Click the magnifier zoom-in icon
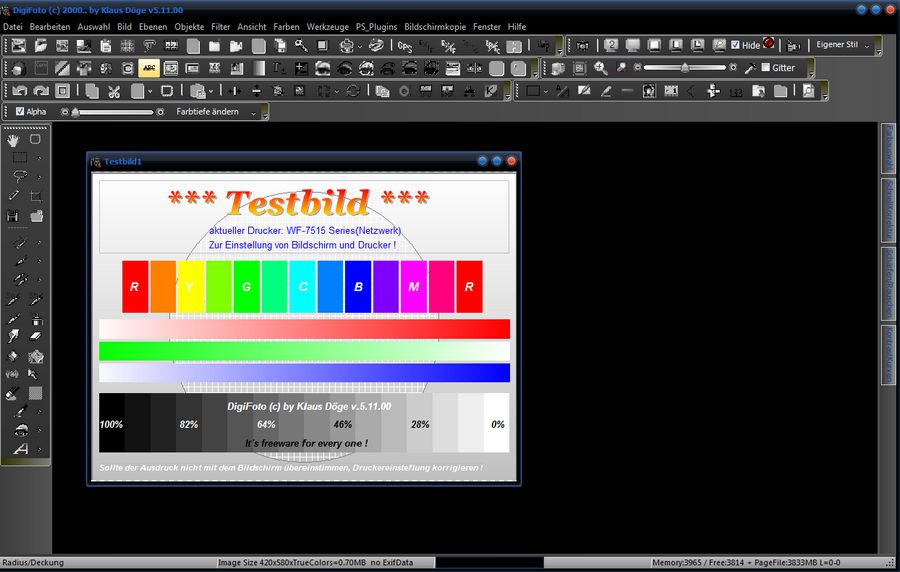The image size is (900, 572). pos(601,68)
